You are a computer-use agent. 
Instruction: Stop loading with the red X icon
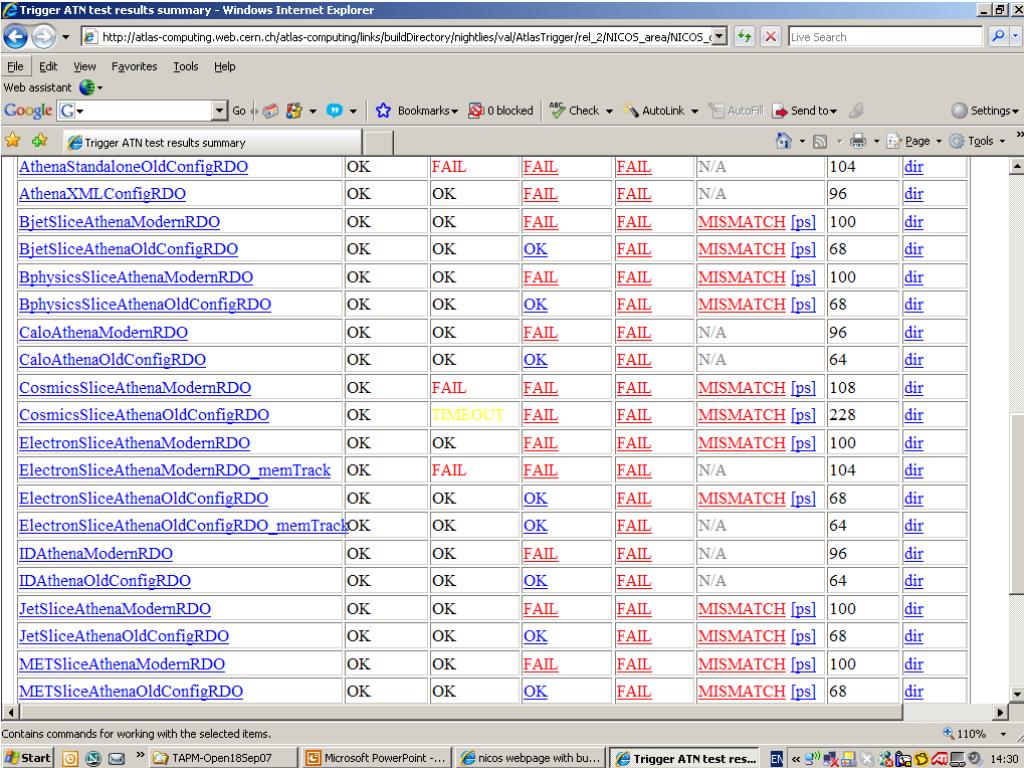pyautogui.click(x=771, y=37)
